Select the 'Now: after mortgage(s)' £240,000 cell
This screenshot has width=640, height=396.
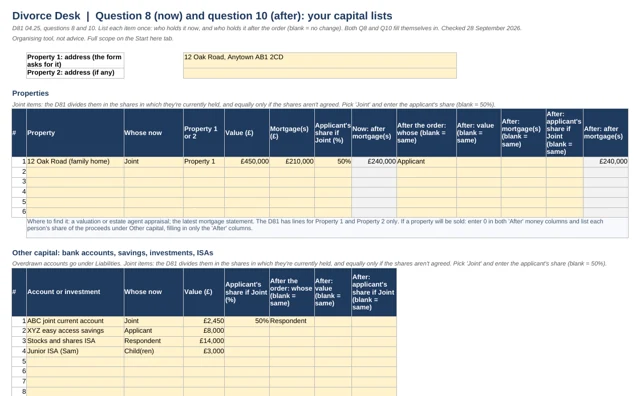373,162
